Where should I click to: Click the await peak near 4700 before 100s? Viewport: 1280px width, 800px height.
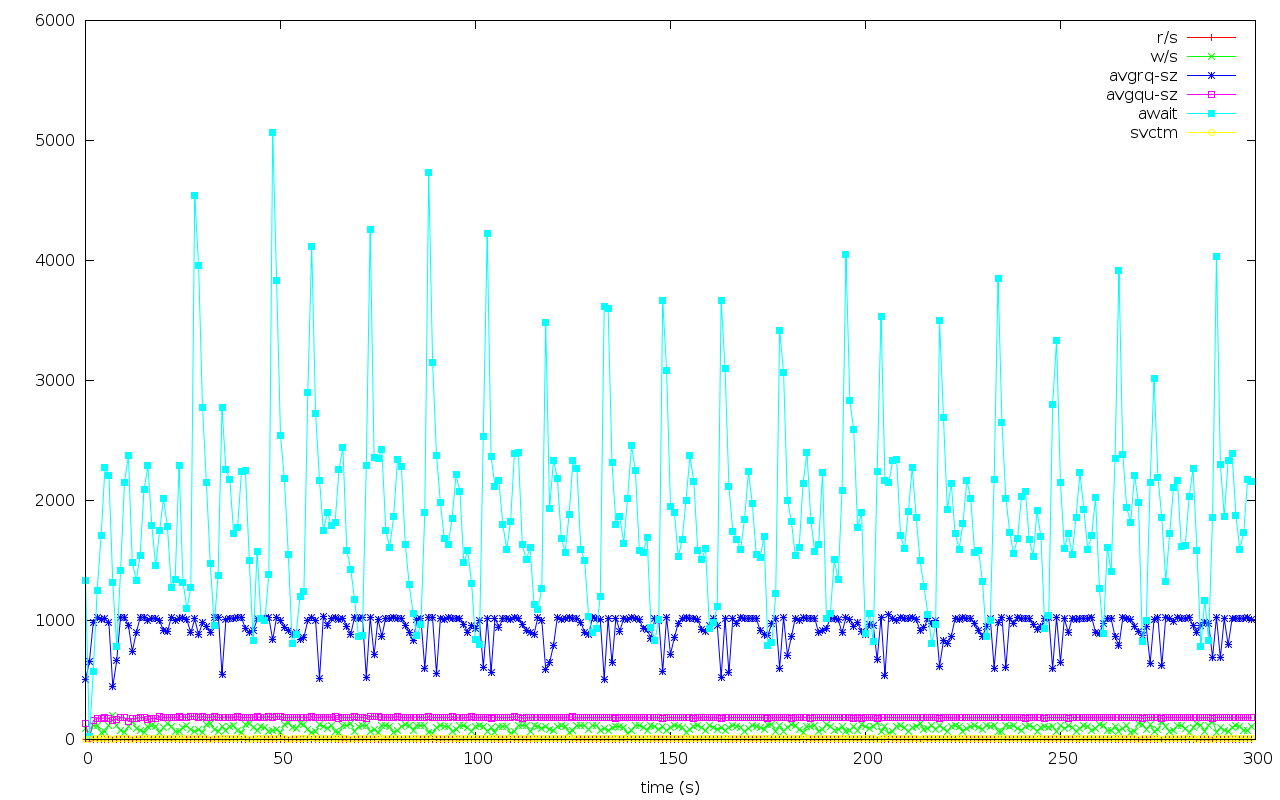click(x=428, y=172)
